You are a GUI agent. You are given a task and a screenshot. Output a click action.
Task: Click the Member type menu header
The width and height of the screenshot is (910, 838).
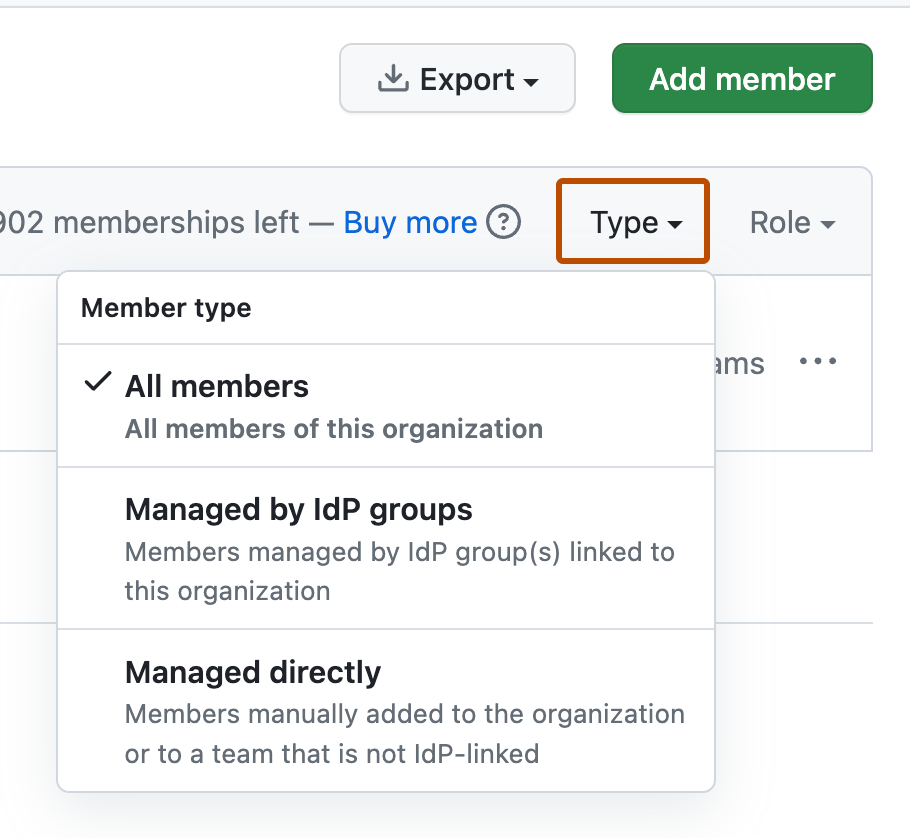[166, 308]
